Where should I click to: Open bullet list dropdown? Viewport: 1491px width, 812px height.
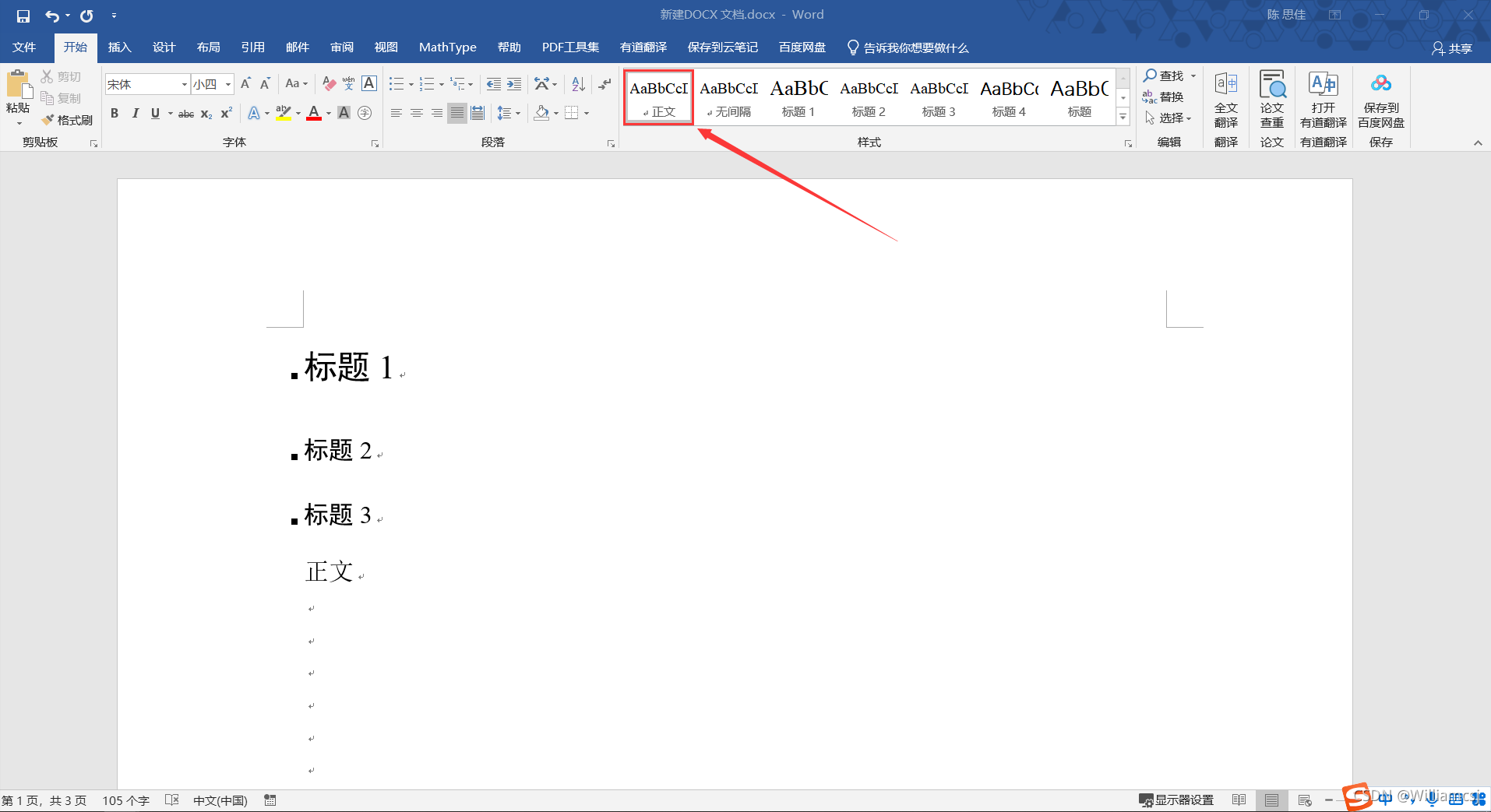[411, 84]
